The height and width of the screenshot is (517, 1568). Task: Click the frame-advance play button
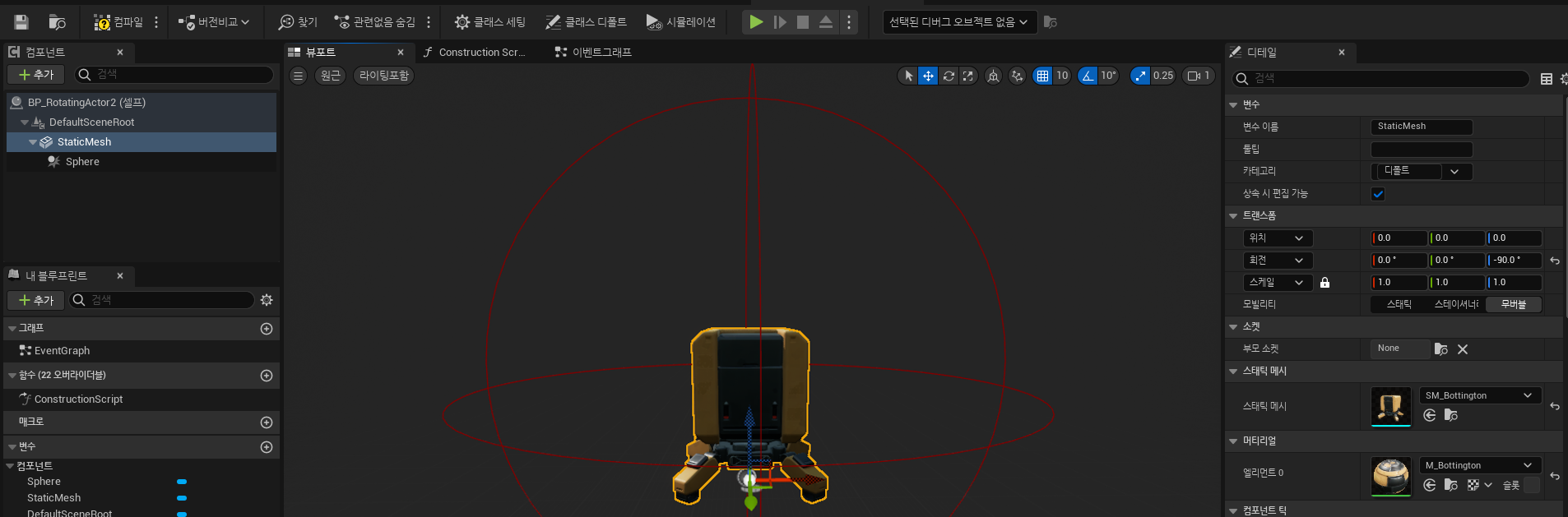tap(780, 22)
